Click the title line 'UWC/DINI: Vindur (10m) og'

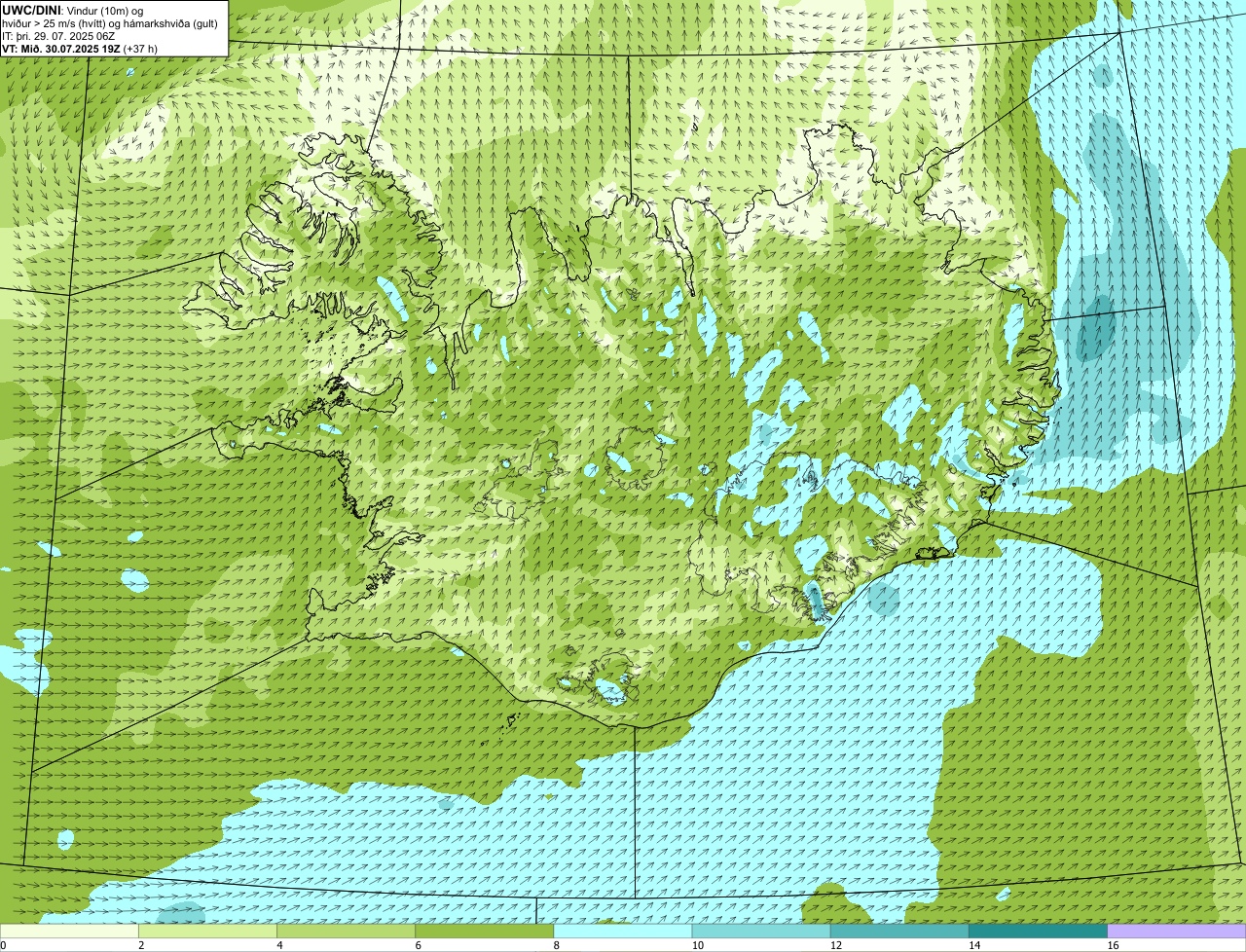coord(73,10)
